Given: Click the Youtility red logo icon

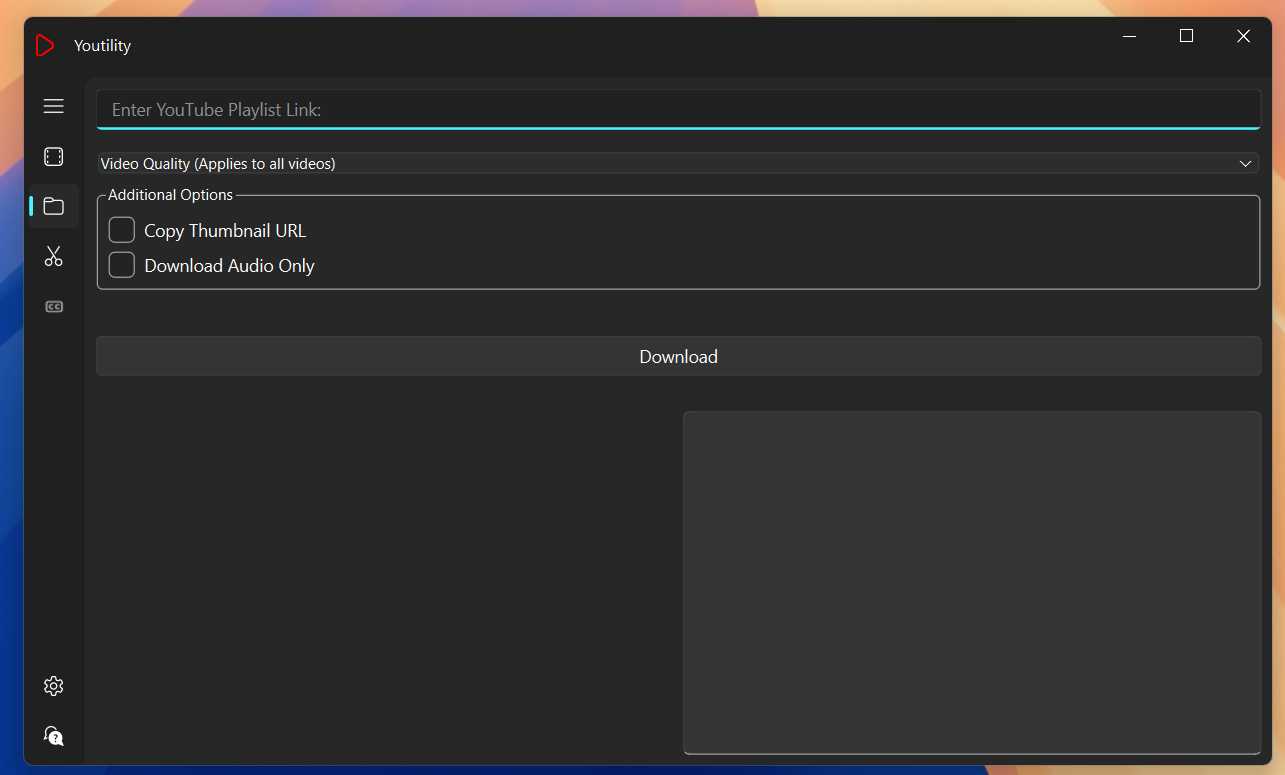Looking at the screenshot, I should click(x=44, y=45).
